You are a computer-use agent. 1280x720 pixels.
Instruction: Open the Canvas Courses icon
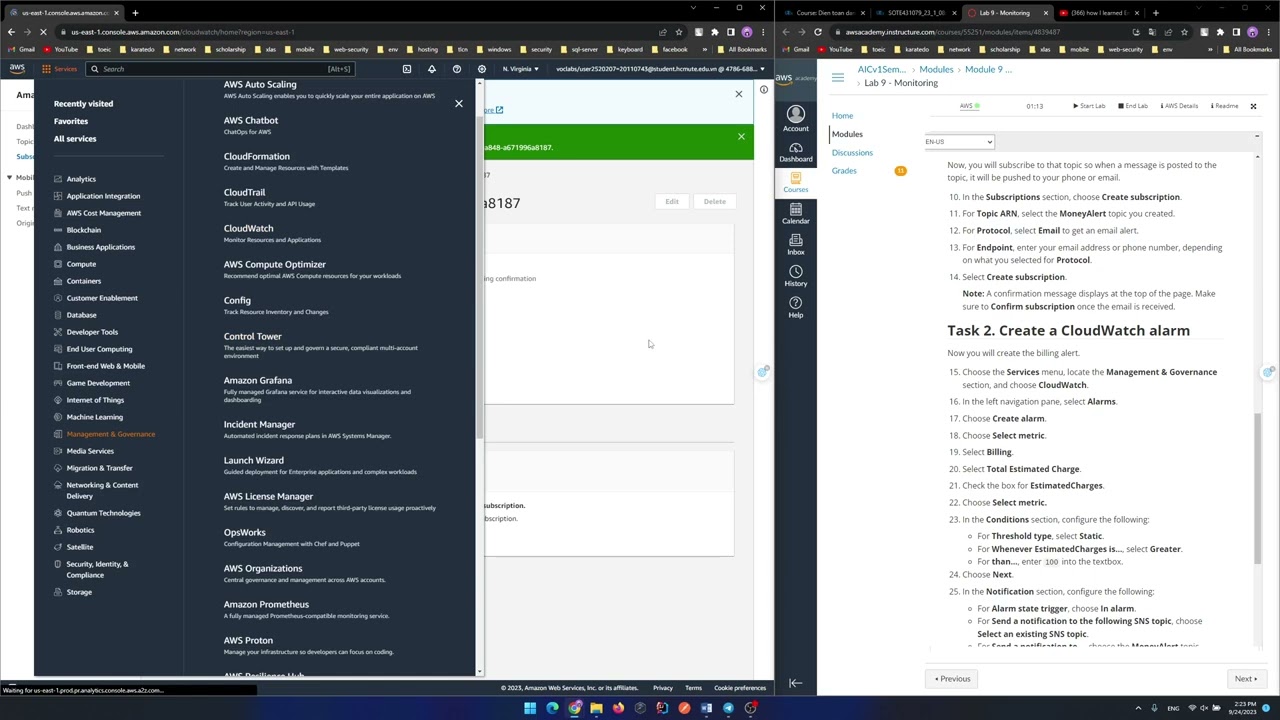coord(796,183)
